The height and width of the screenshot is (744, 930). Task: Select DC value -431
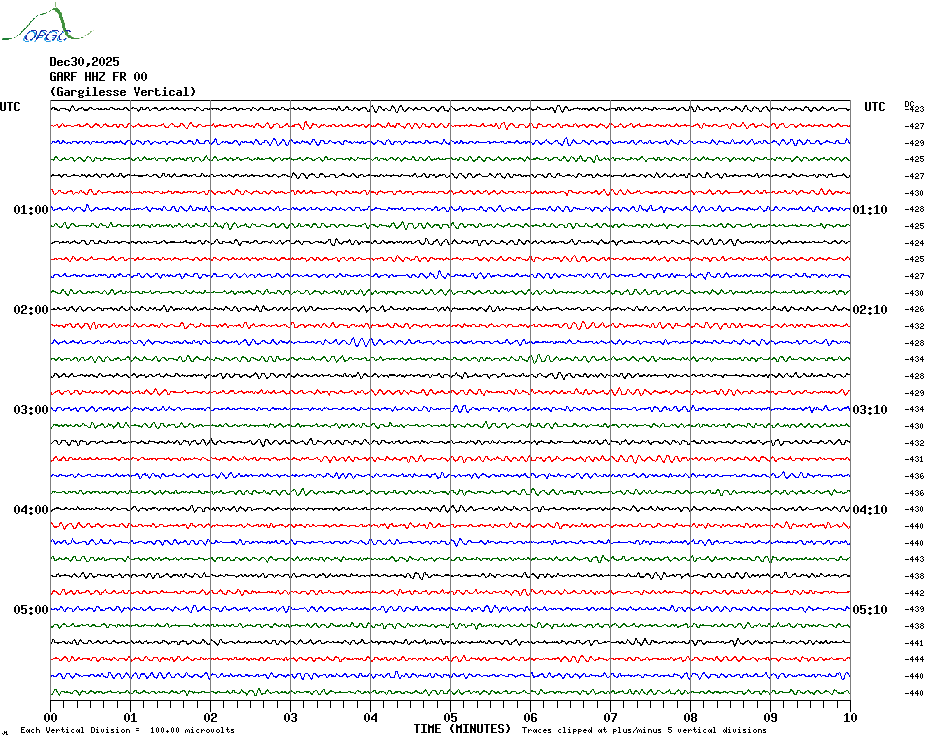coord(915,459)
